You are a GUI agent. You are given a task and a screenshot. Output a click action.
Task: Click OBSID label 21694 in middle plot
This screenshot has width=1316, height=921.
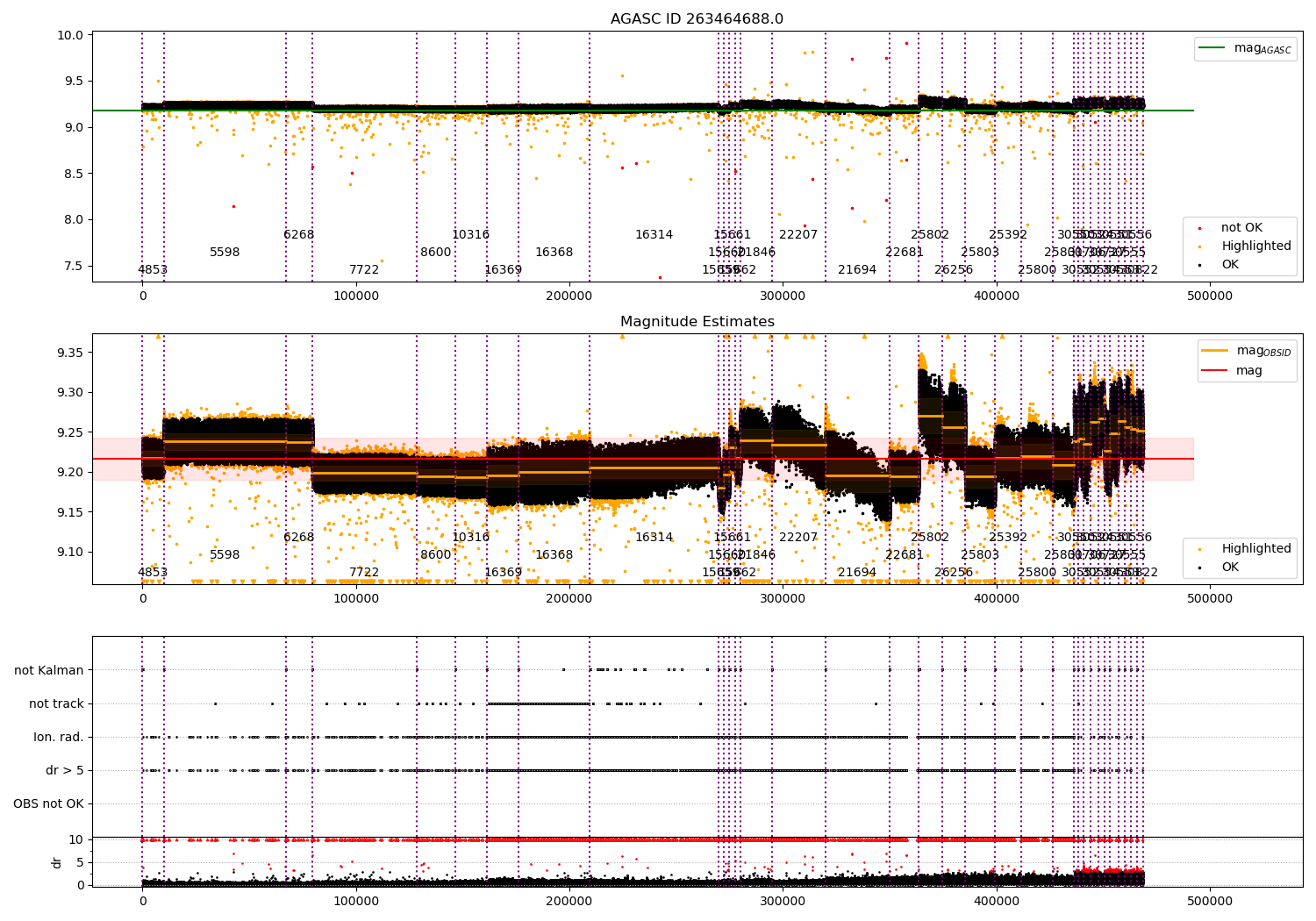pyautogui.click(x=857, y=573)
